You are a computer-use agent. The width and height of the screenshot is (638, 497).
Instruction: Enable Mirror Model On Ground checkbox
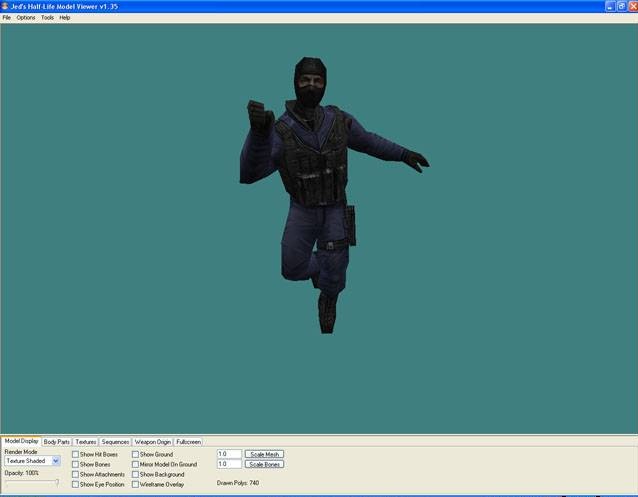point(135,464)
